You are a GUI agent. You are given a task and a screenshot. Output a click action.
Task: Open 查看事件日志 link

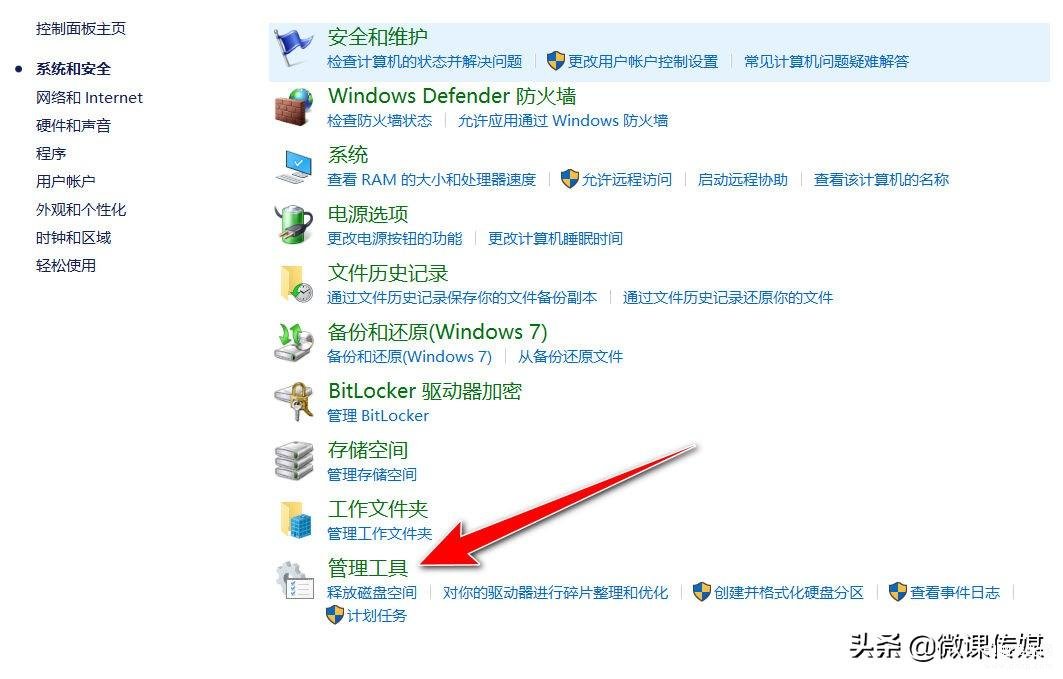pyautogui.click(x=955, y=593)
